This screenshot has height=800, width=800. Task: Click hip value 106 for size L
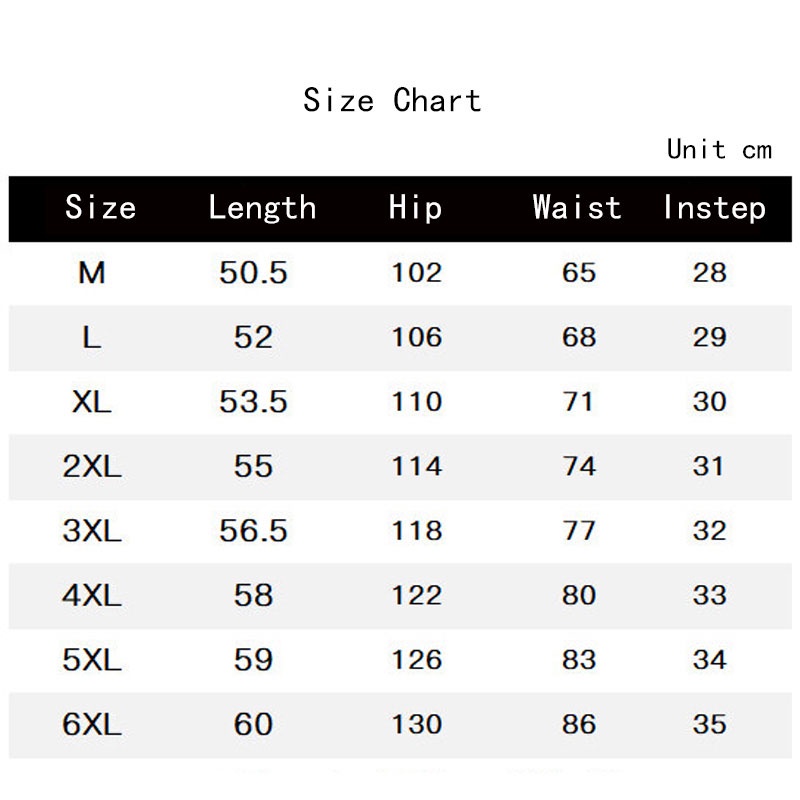point(416,337)
